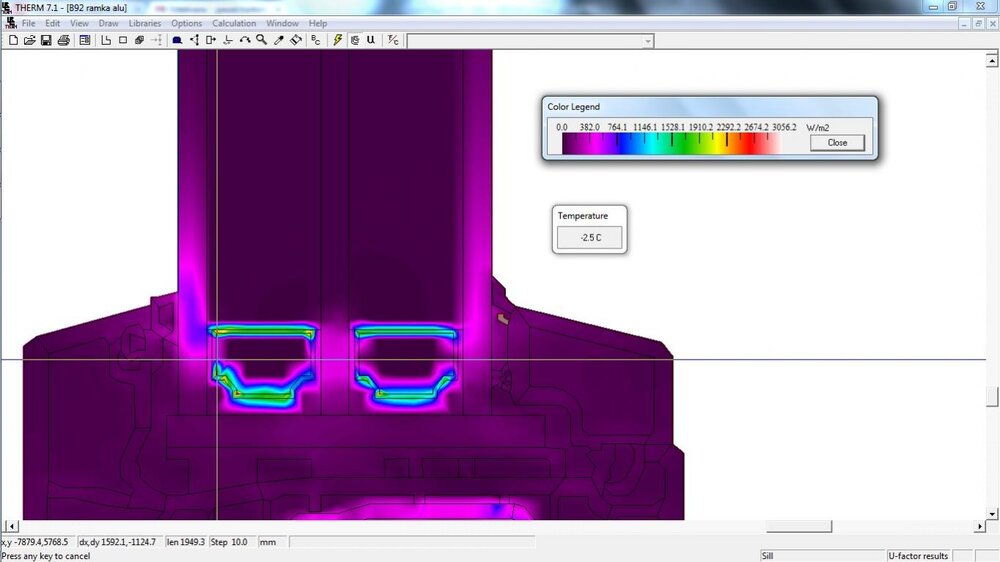1000x562 pixels.
Task: Close the Color Legend panel
Action: (837, 143)
